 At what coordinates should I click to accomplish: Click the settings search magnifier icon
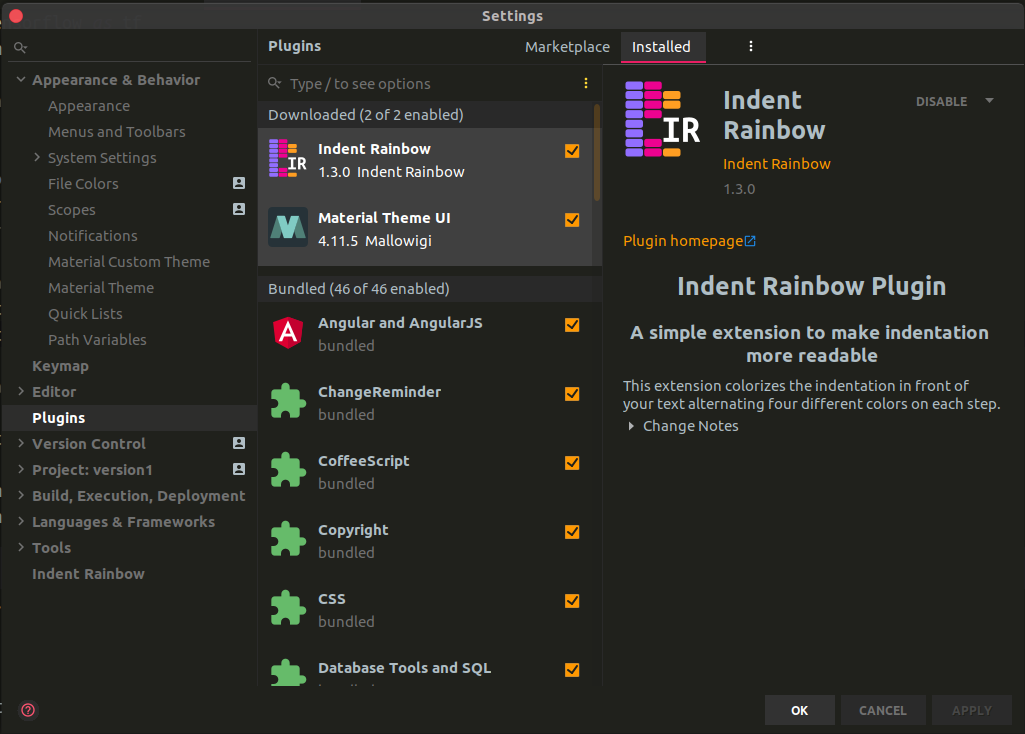tap(20, 47)
